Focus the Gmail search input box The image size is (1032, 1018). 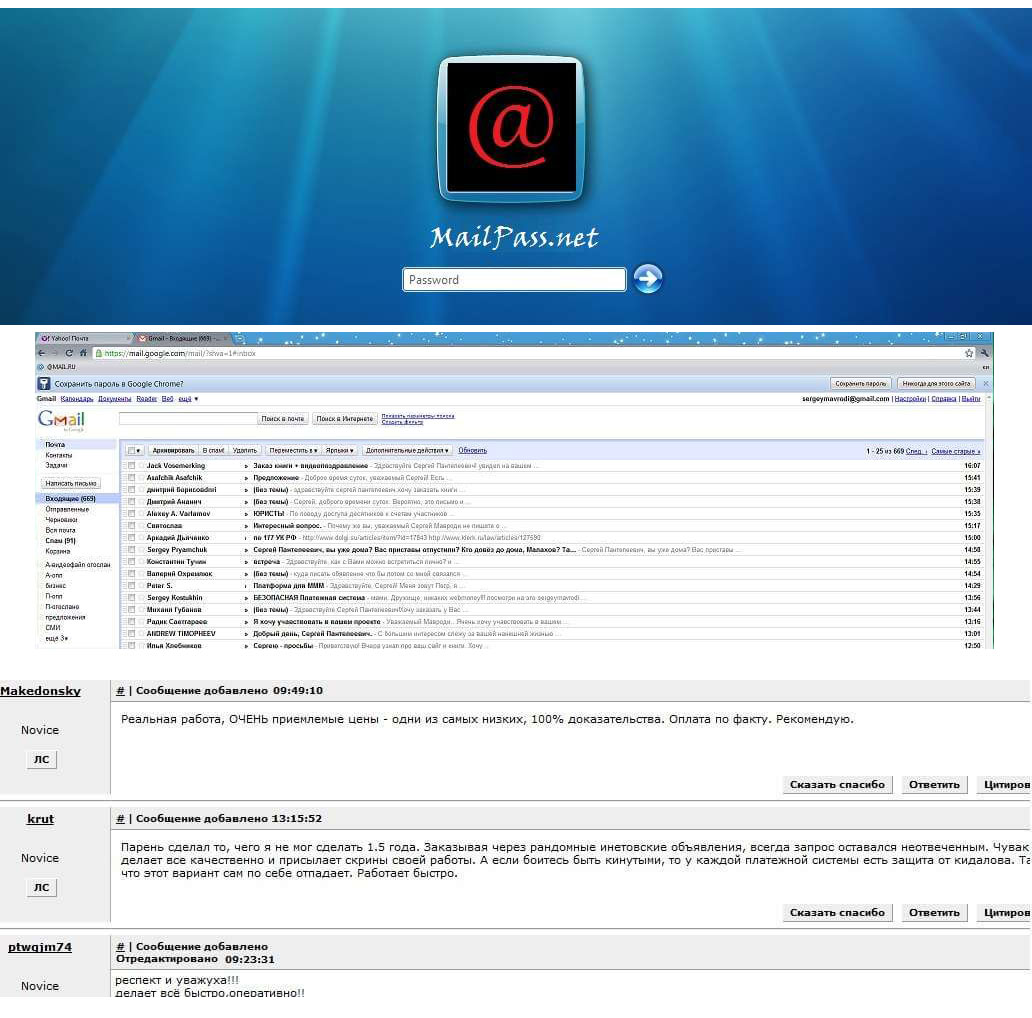coord(188,419)
